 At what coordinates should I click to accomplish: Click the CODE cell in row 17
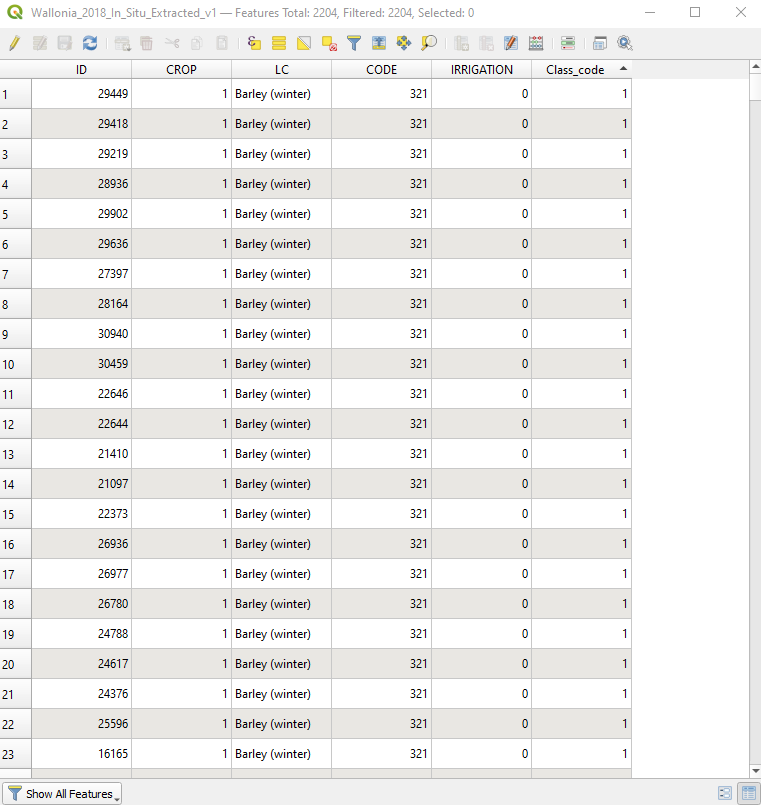382,574
